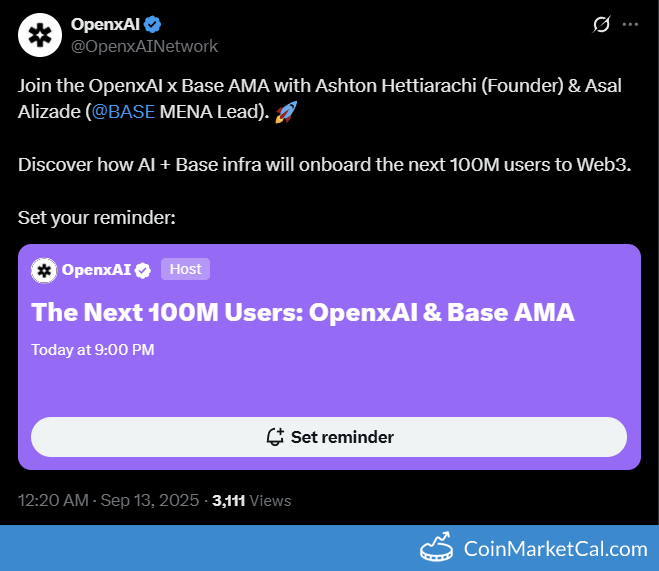Open the @OpenxAINetwork handle
This screenshot has width=659, height=571.
point(144,46)
